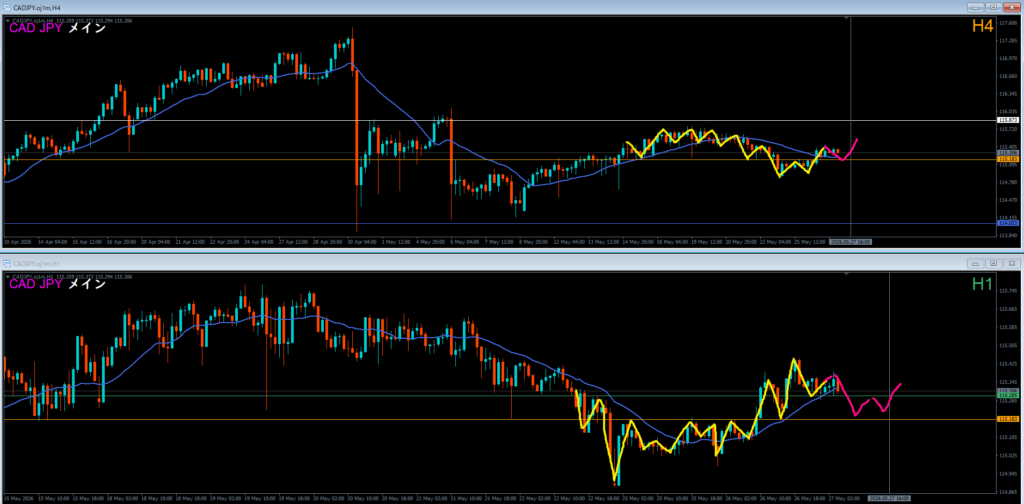The height and width of the screenshot is (504, 1024).
Task: Click the H1 chart window's title bar icon
Action: (7, 264)
